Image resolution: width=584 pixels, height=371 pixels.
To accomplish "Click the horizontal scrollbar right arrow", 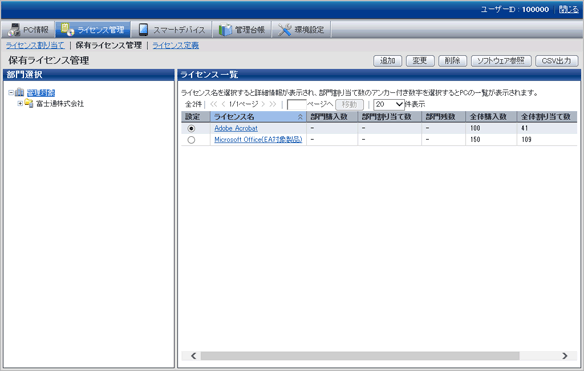I will point(565,356).
